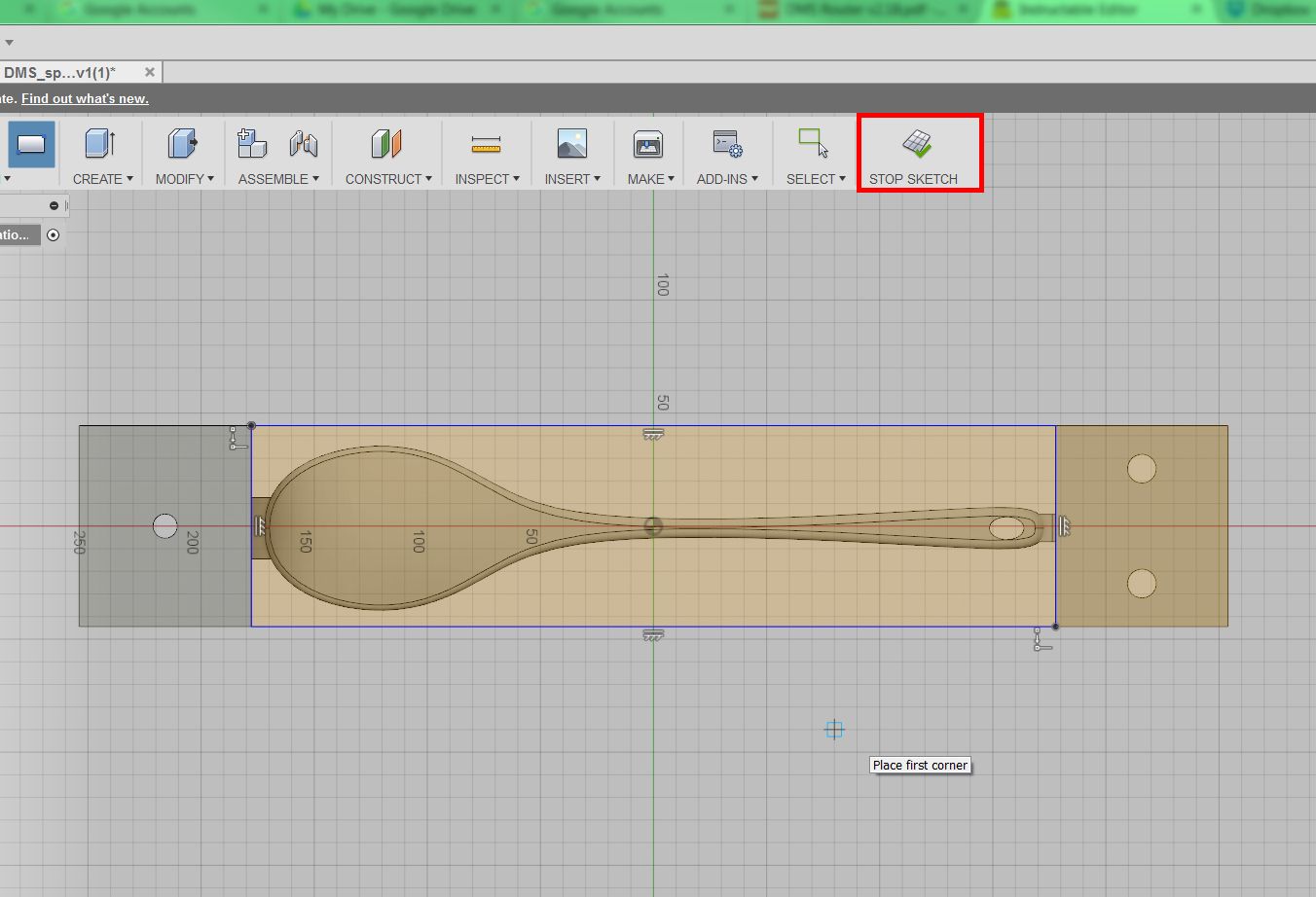Screen dimensions: 1316x897
Task: Click the STOP SKETCH label
Action: pos(913,179)
